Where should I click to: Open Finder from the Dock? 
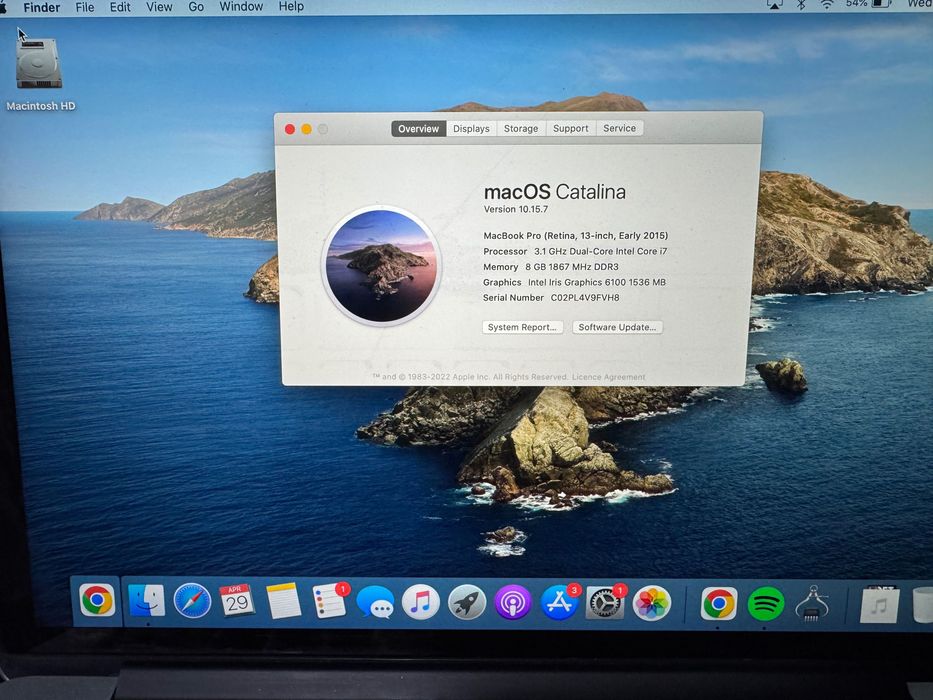[x=146, y=601]
